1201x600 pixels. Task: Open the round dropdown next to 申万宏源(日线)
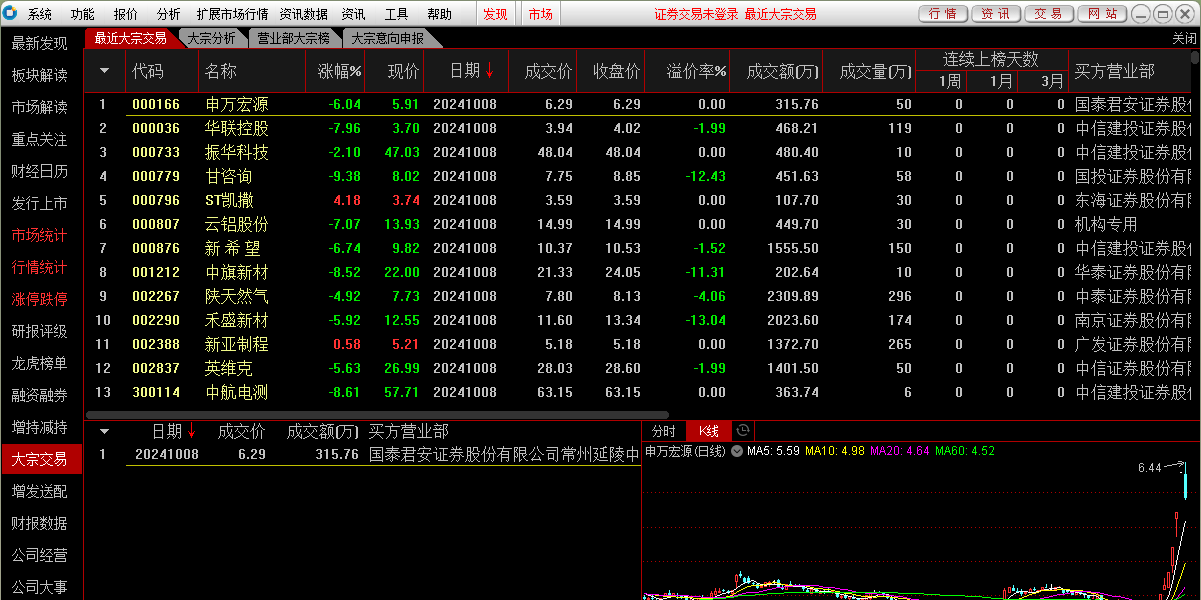point(737,452)
